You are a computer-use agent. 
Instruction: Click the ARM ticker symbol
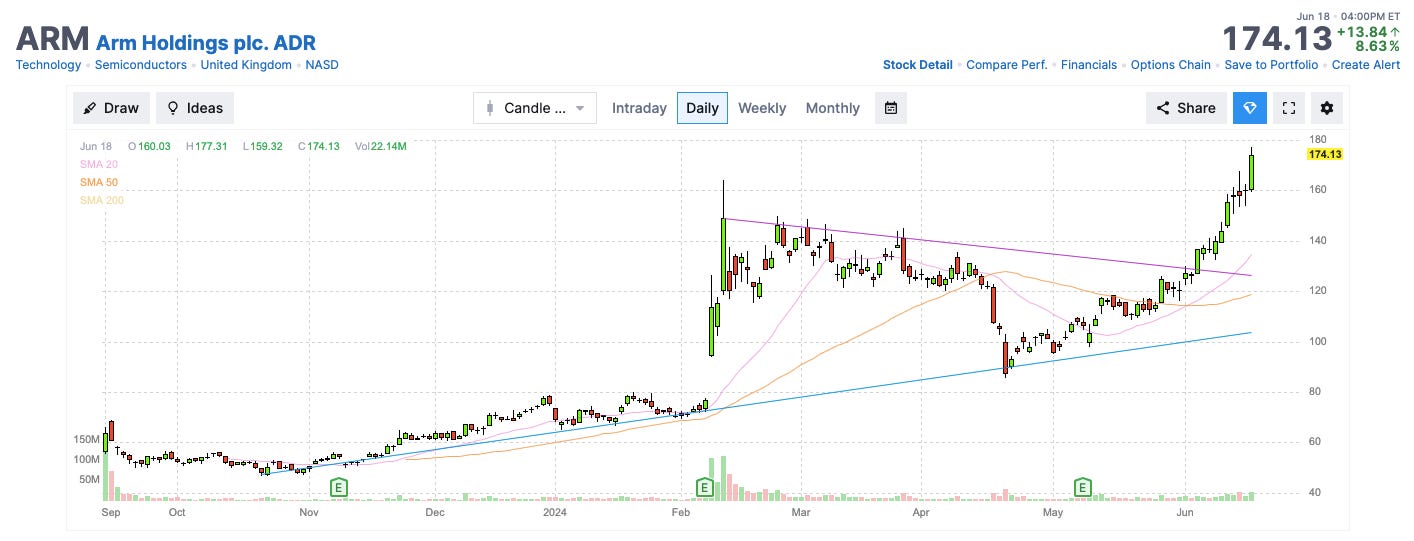pos(51,39)
